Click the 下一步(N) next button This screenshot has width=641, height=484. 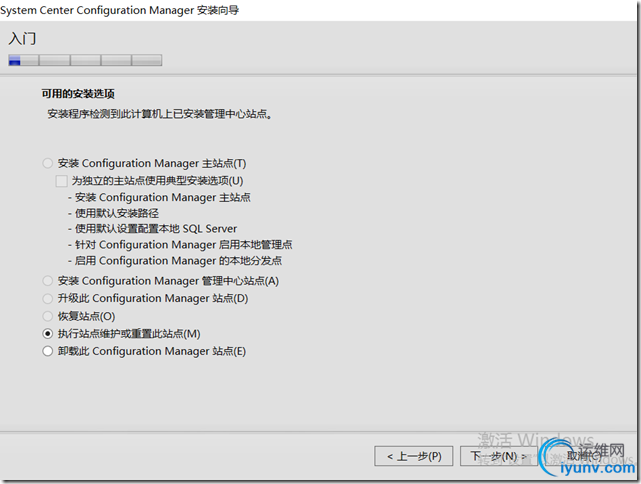pyautogui.click(x=499, y=456)
